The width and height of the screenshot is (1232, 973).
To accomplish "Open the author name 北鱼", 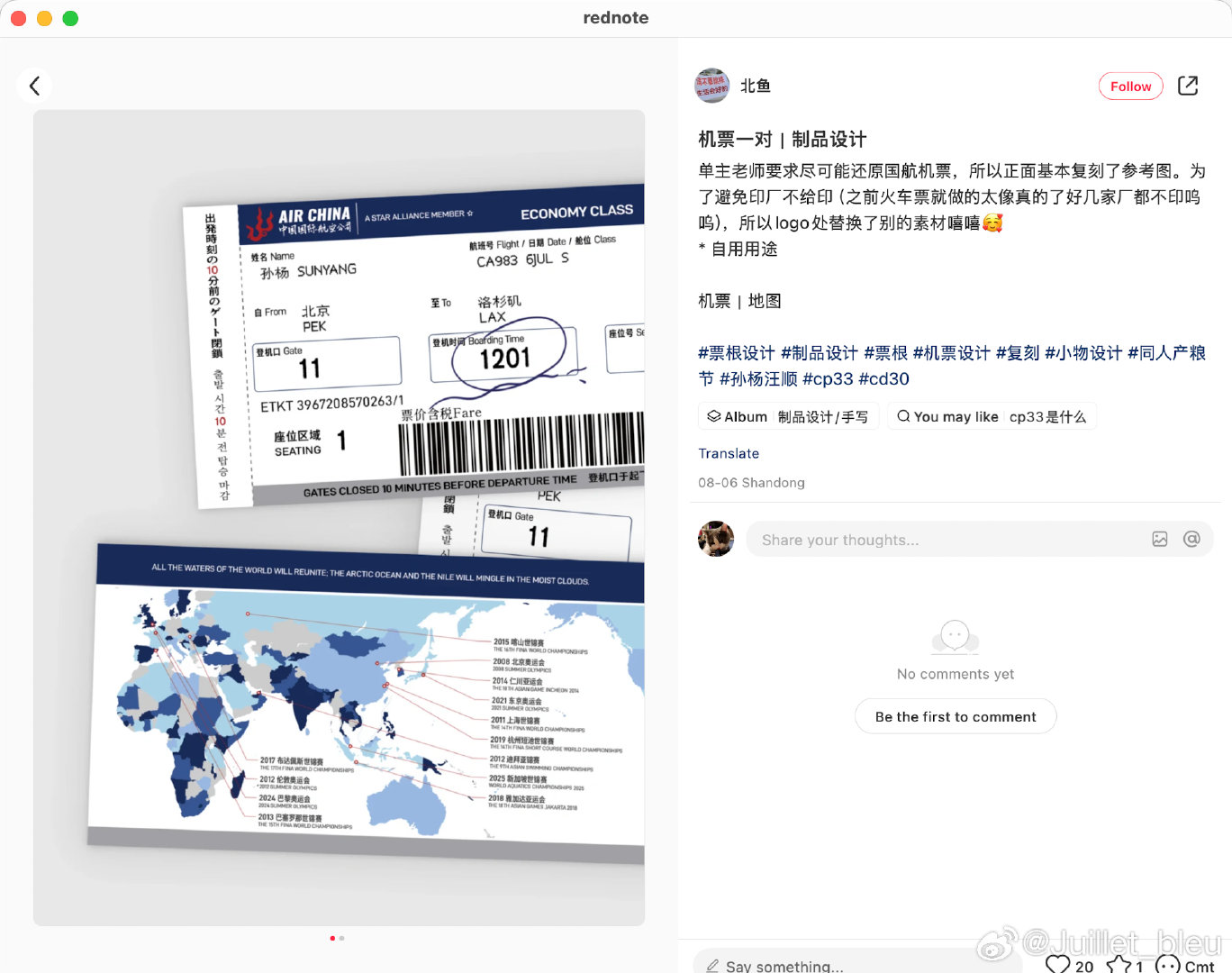I will click(x=756, y=86).
